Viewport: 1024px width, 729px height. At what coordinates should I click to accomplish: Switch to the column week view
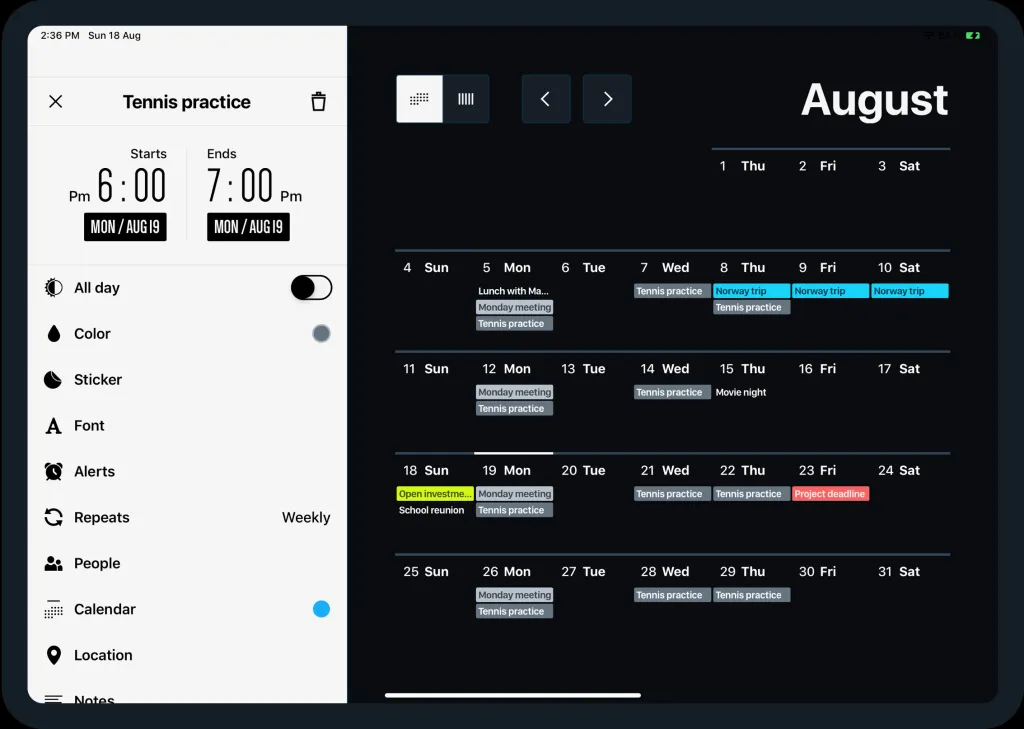tap(466, 99)
